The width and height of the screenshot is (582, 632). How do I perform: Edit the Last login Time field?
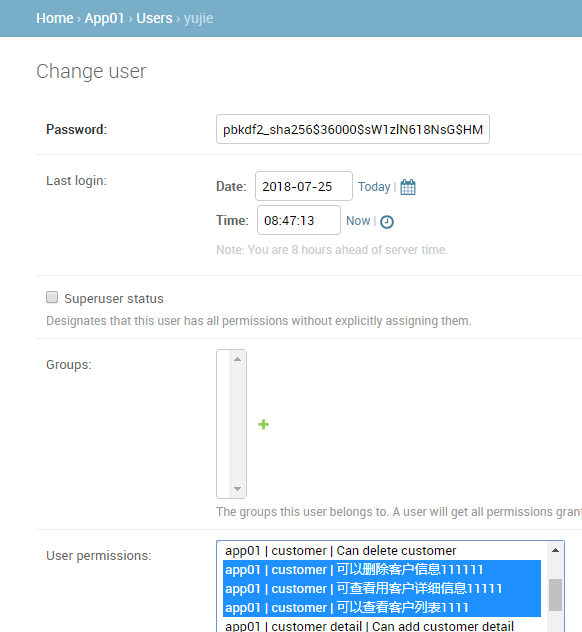click(x=299, y=220)
